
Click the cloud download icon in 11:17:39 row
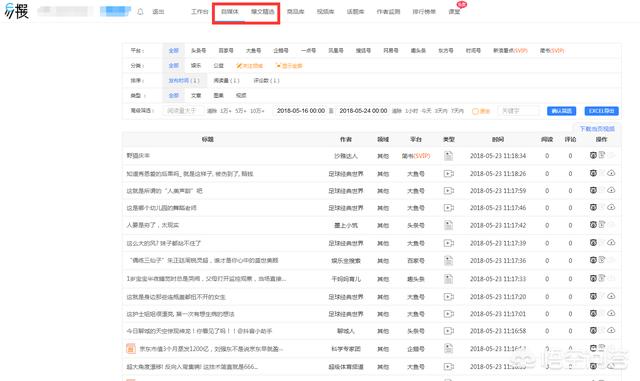(611, 243)
